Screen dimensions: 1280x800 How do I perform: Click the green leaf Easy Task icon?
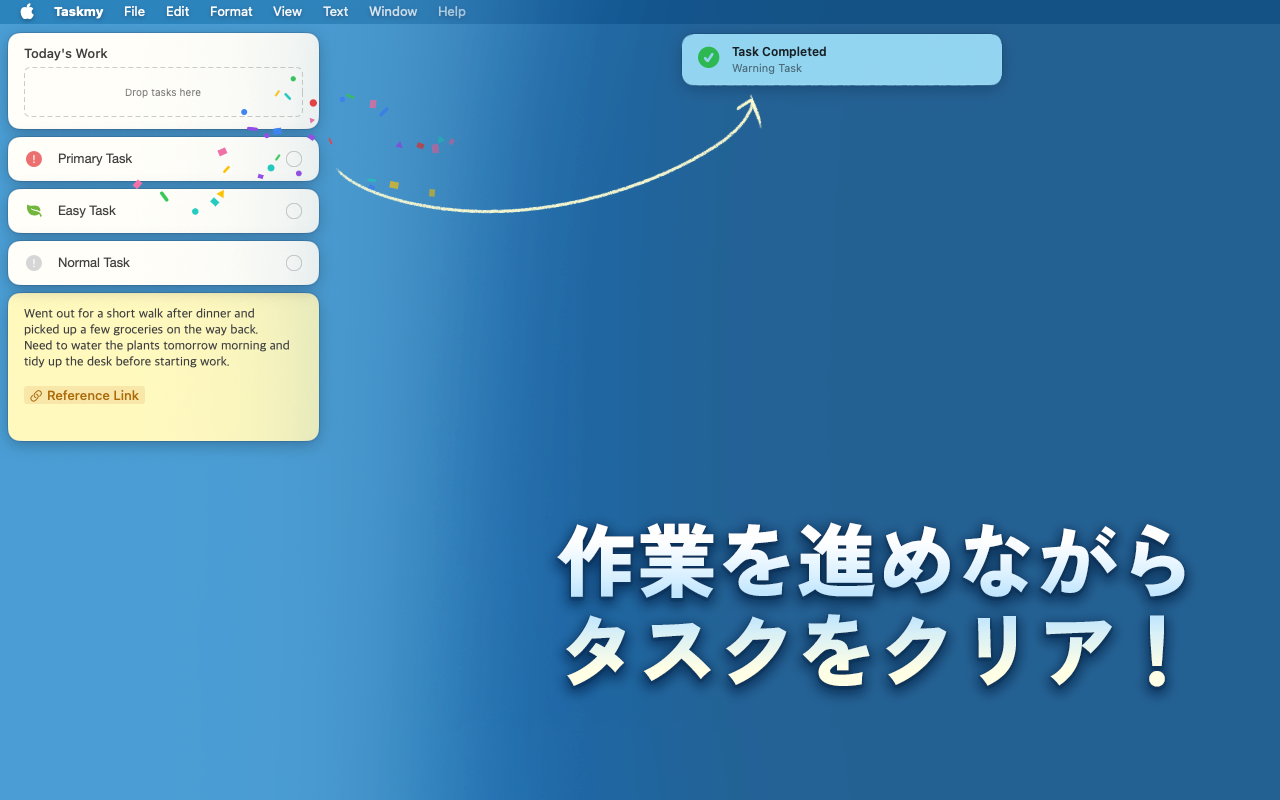click(x=34, y=211)
